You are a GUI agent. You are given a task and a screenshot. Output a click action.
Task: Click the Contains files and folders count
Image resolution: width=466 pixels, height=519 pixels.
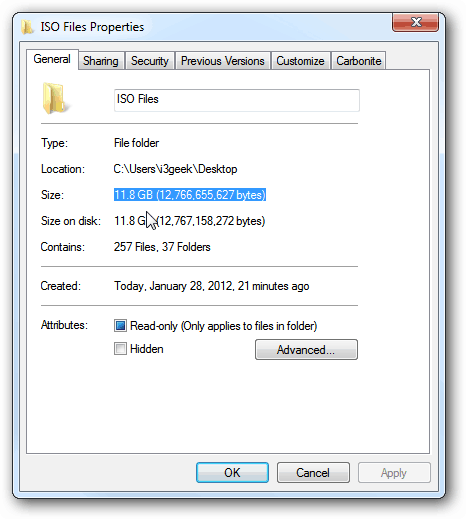click(162, 247)
